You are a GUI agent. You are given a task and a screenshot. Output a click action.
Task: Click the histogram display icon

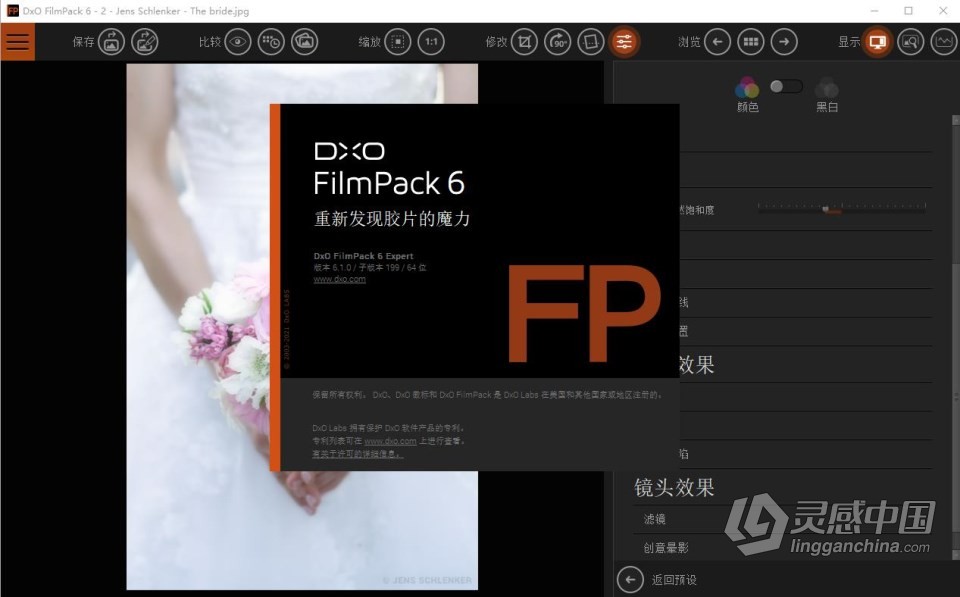point(944,42)
